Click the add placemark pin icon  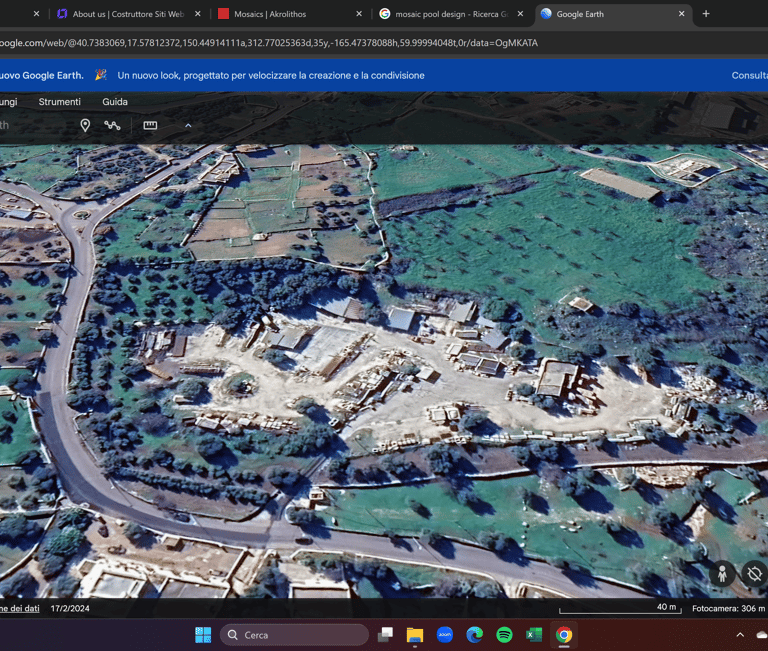point(85,125)
